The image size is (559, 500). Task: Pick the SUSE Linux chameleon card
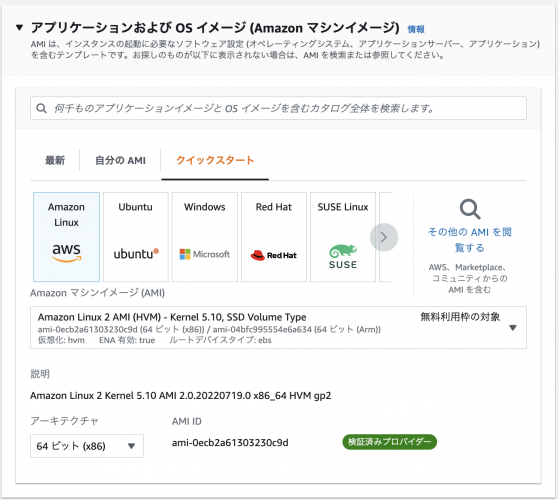343,237
